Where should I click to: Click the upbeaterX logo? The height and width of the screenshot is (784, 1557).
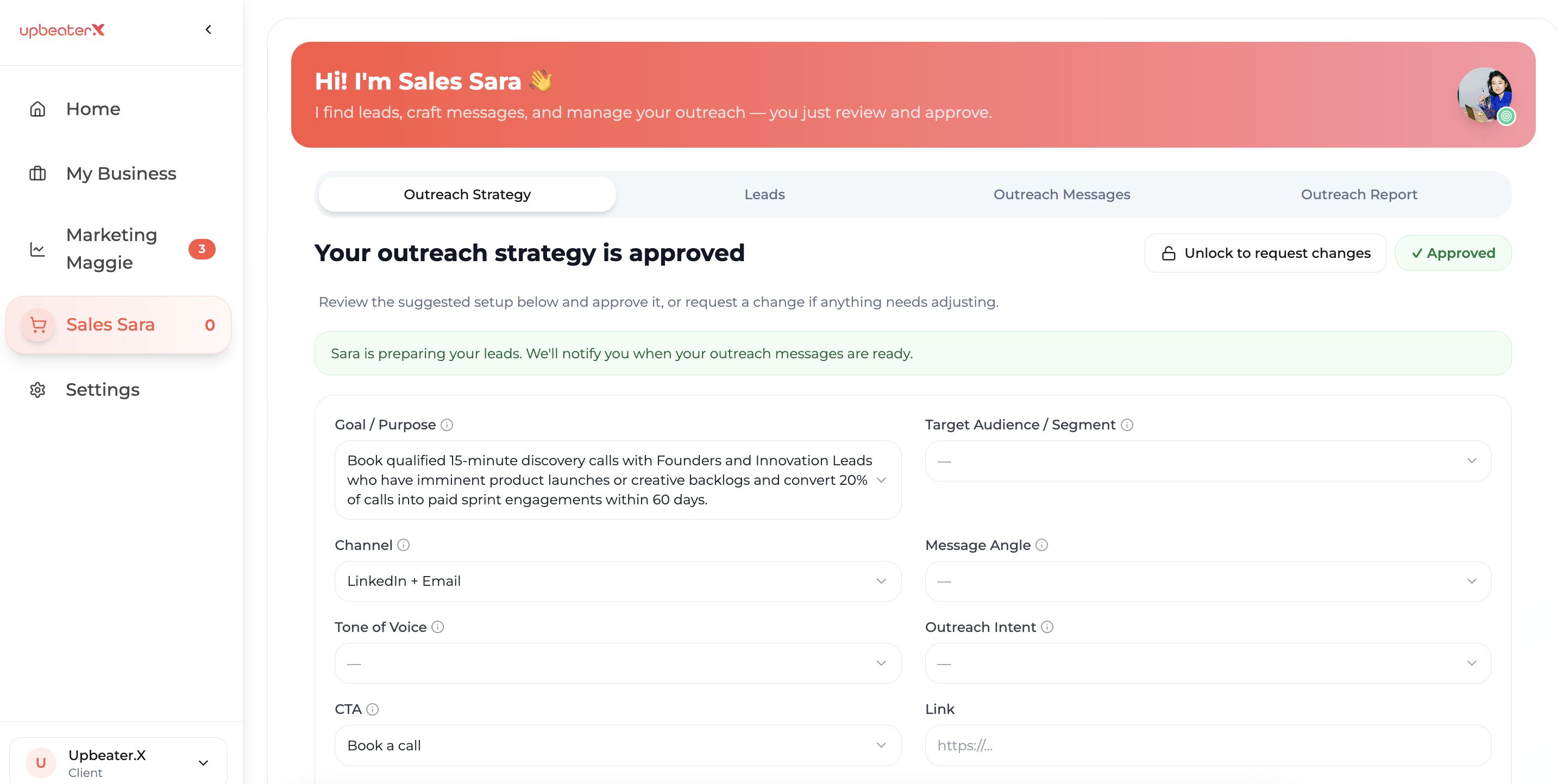(62, 30)
